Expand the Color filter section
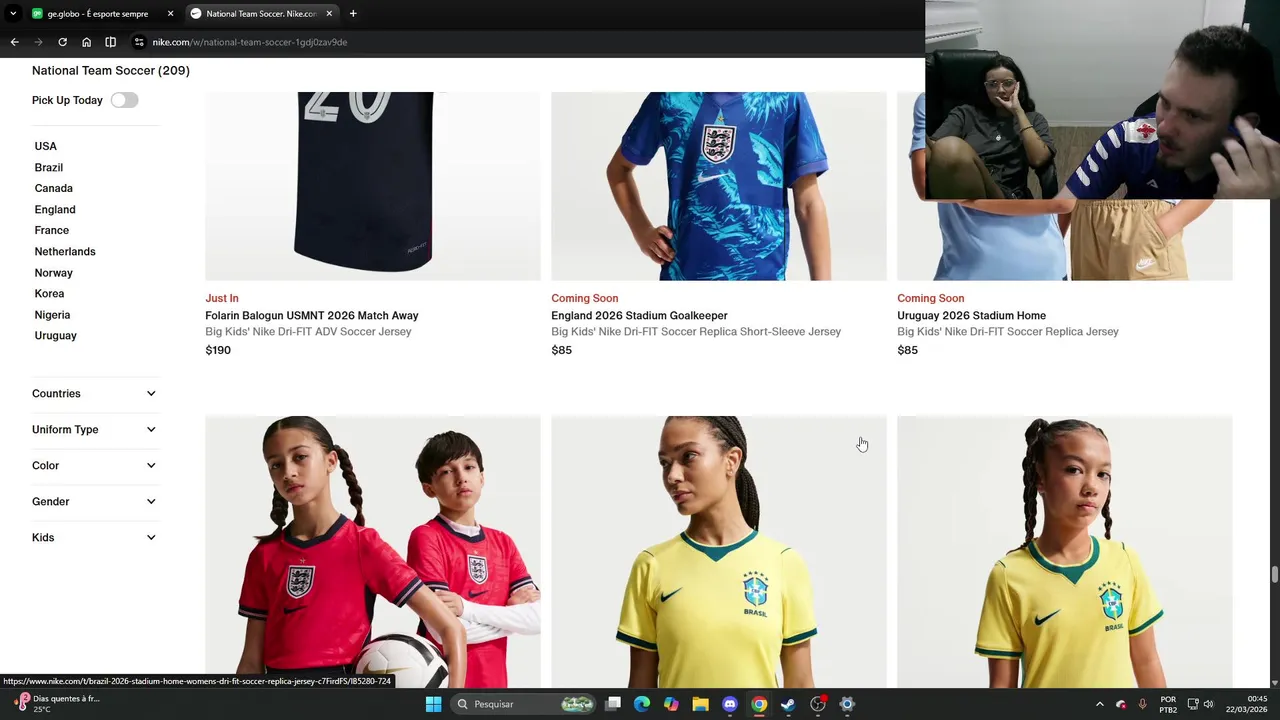1280x720 pixels. 94,465
